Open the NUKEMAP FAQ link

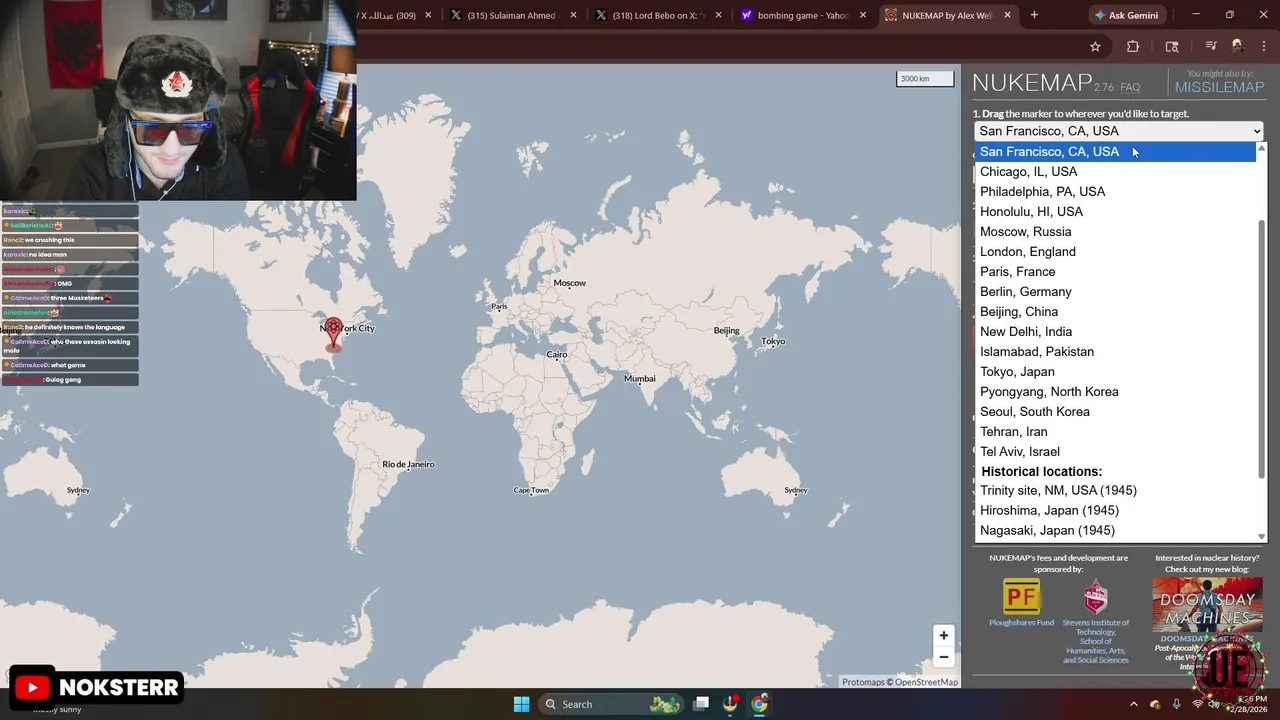click(x=1130, y=88)
